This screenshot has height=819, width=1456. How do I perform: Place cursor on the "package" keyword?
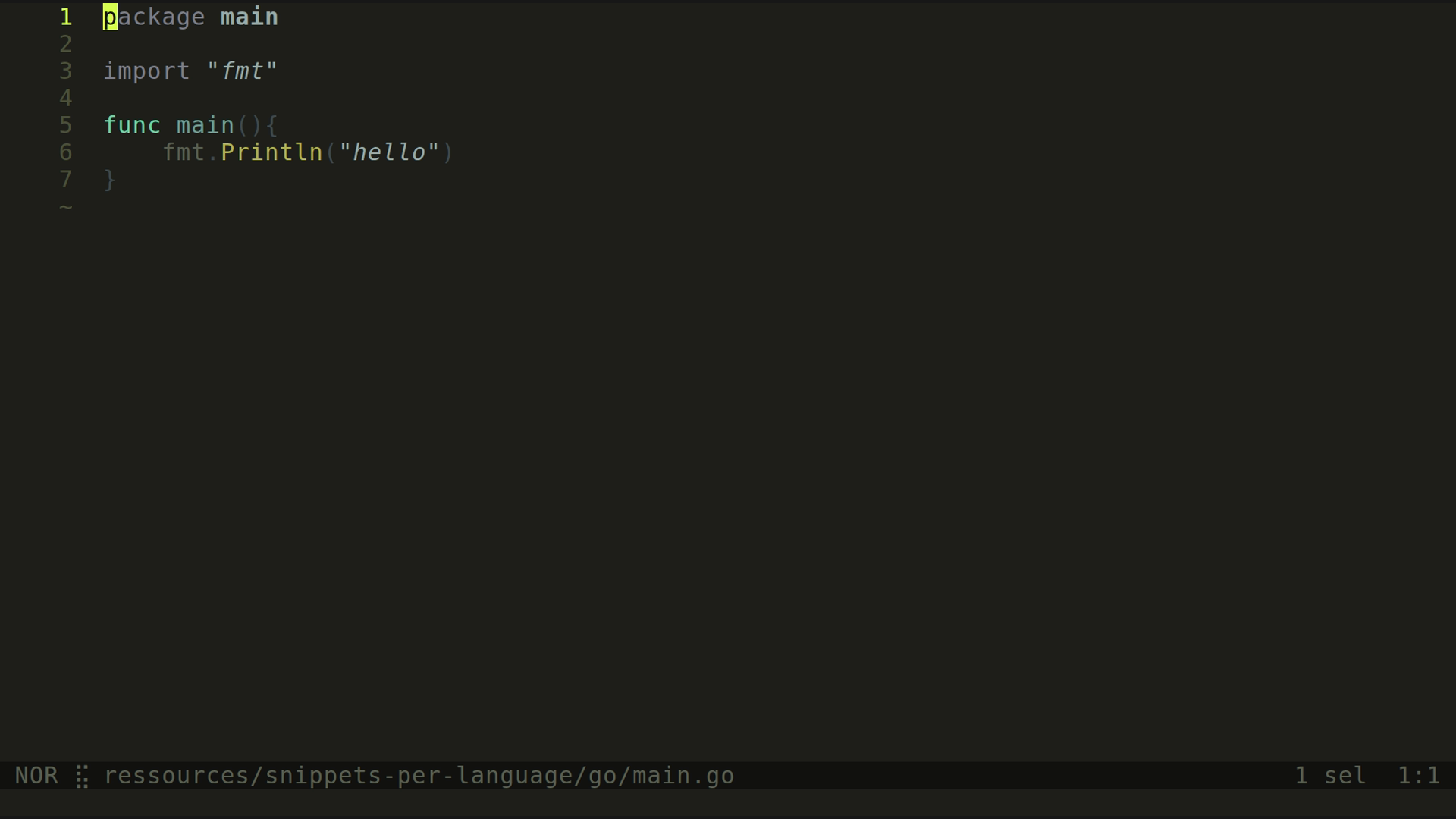tap(154, 17)
